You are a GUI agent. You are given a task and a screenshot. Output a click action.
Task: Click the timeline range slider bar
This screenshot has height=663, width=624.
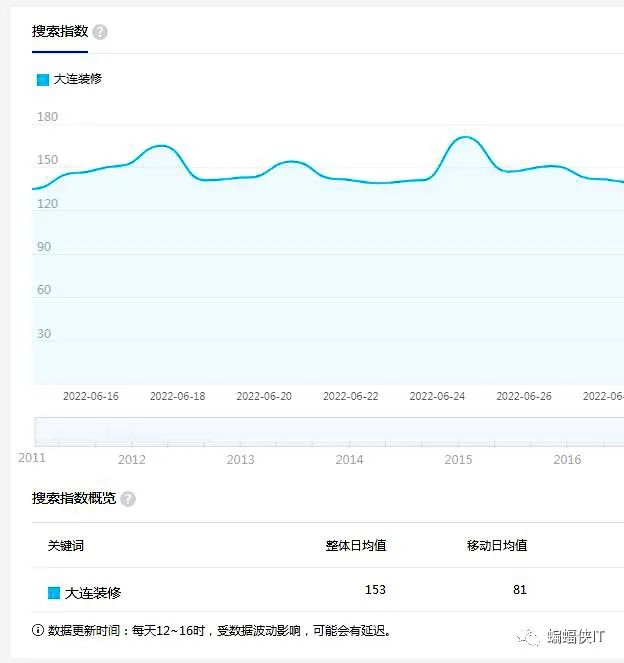coord(329,431)
